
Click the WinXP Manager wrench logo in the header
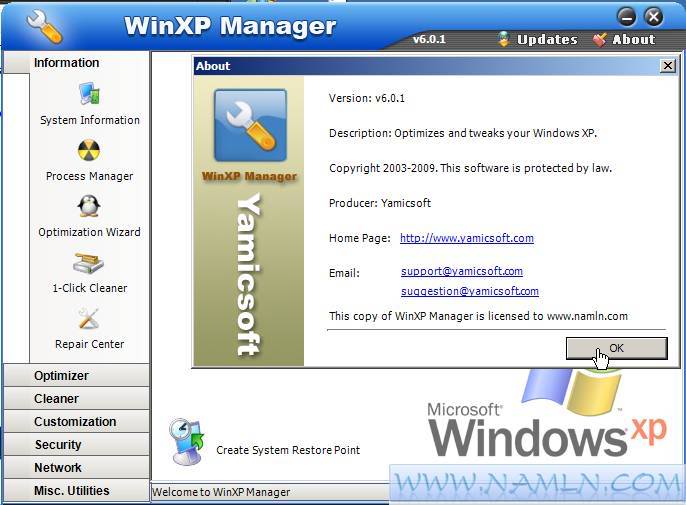44,27
